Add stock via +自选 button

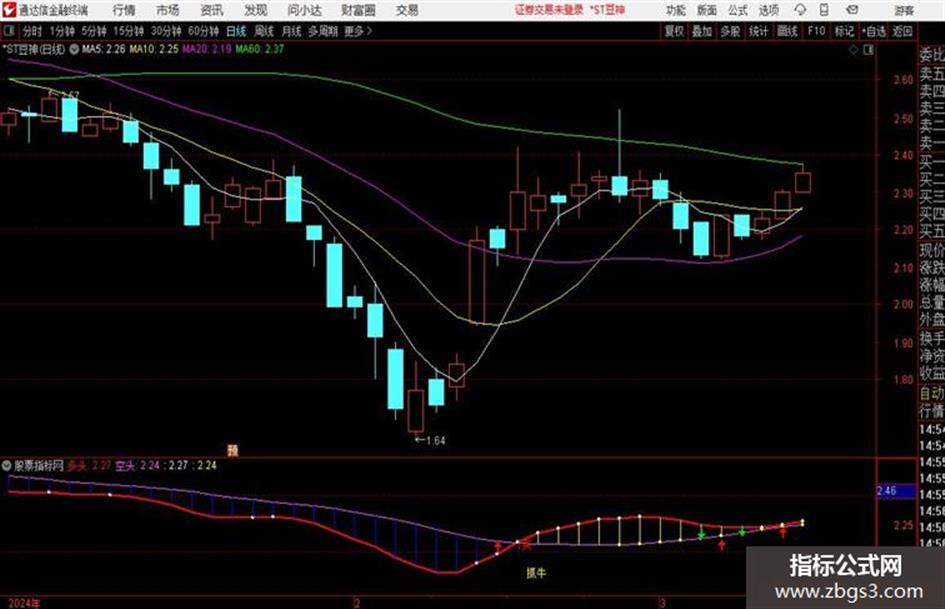click(x=873, y=31)
